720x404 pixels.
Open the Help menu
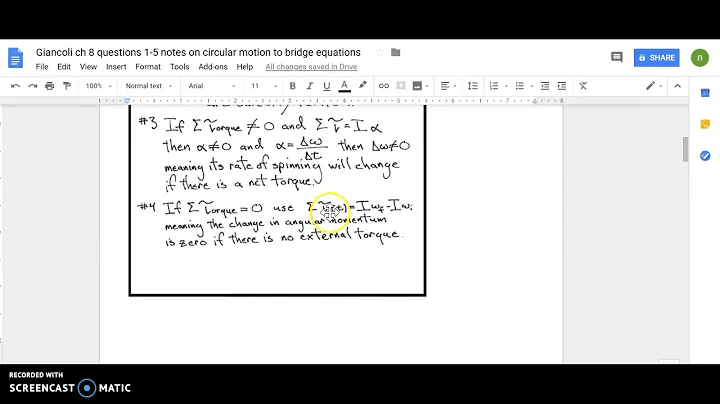coord(245,67)
